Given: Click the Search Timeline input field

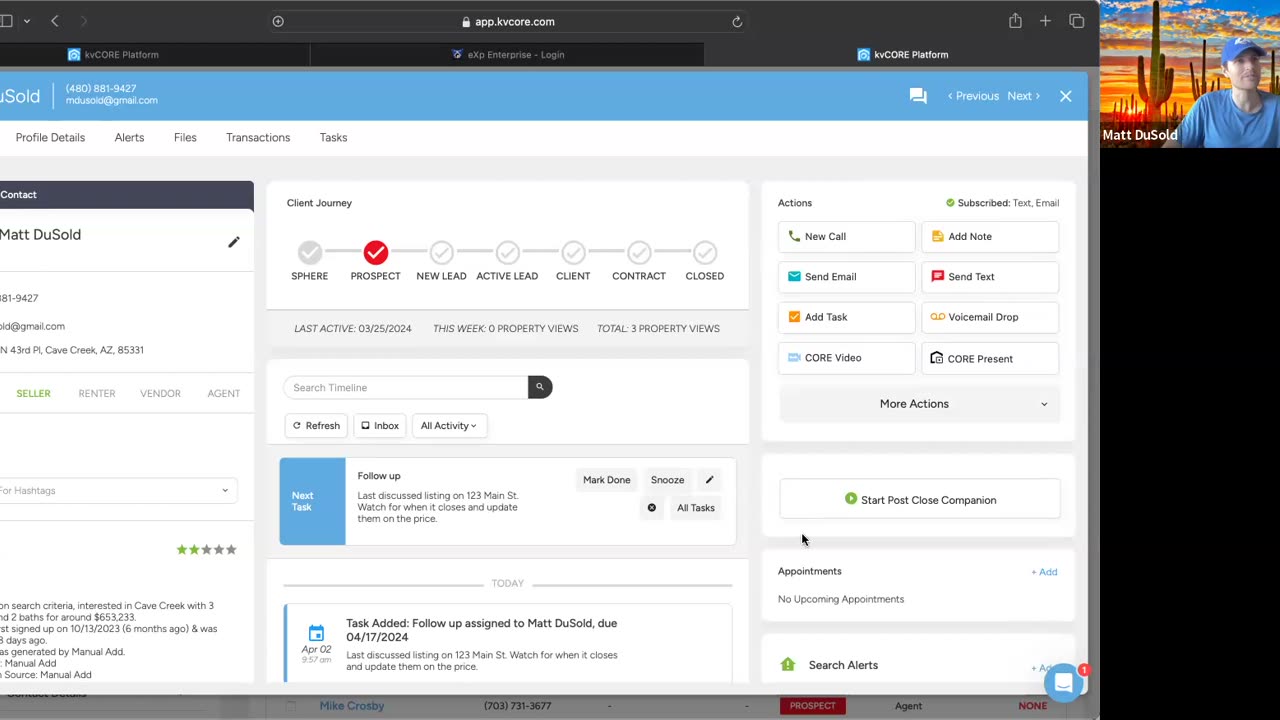Looking at the screenshot, I should coord(405,387).
